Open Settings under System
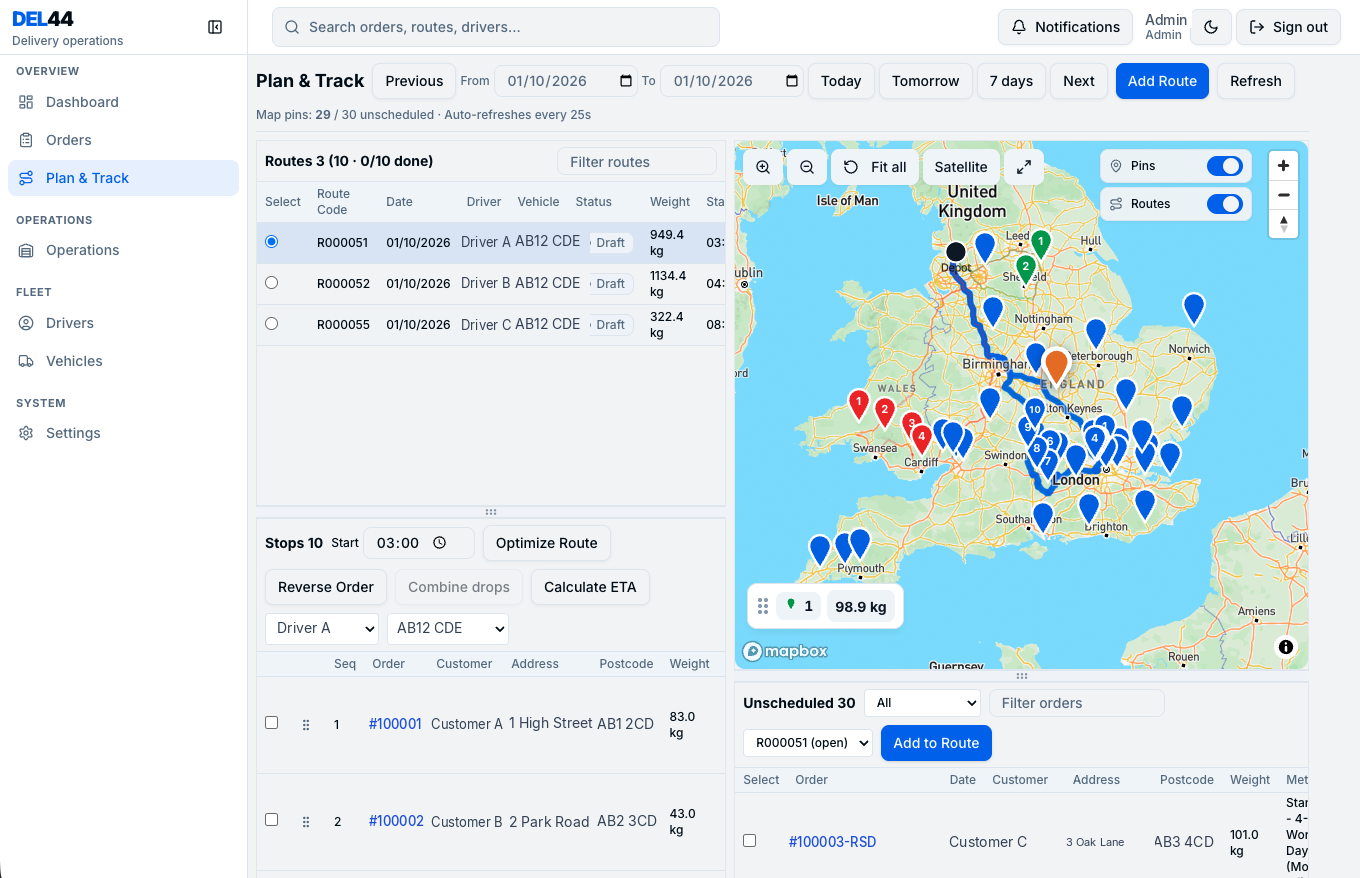This screenshot has height=878, width=1360. (x=123, y=433)
